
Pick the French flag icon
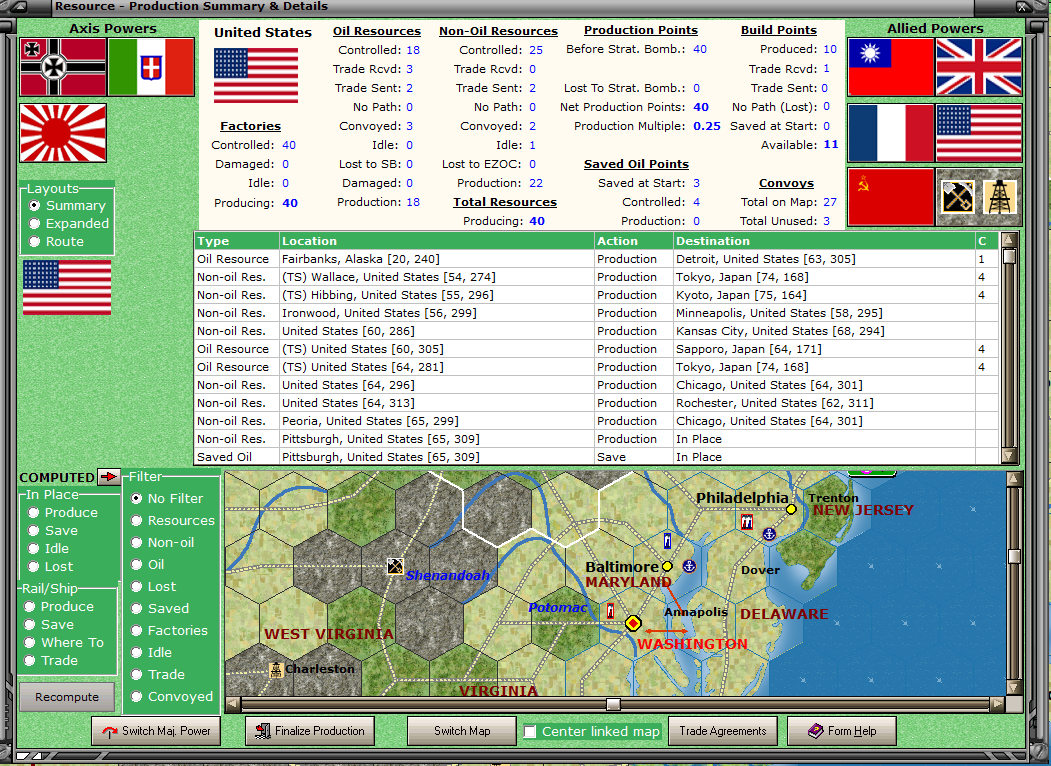[x=890, y=133]
